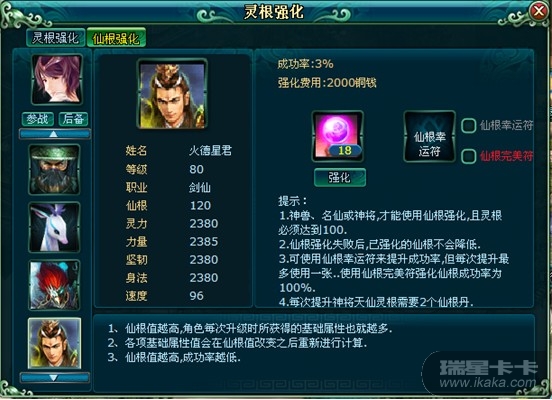The height and width of the screenshot is (400, 552).
Task: Show the 后备 reserve character list
Action: (x=73, y=119)
